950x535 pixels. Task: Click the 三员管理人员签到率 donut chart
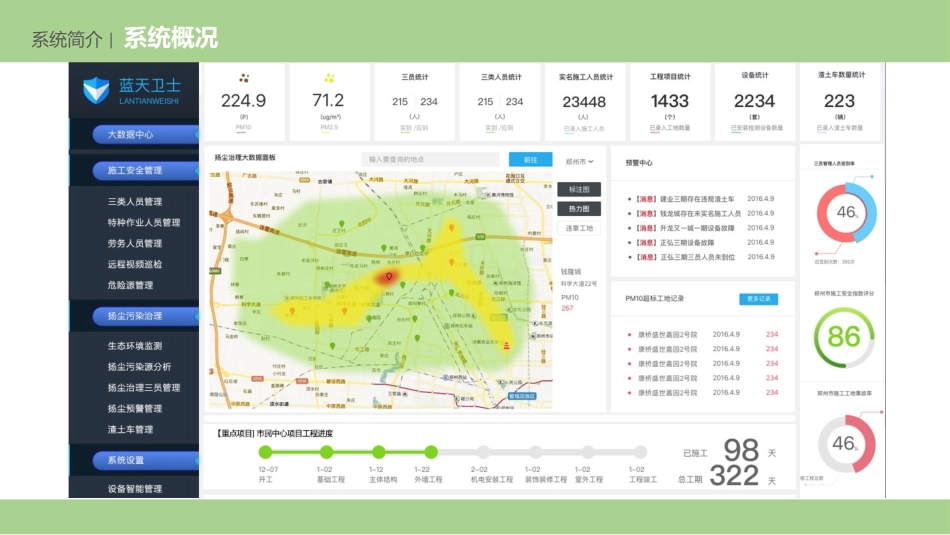point(846,211)
